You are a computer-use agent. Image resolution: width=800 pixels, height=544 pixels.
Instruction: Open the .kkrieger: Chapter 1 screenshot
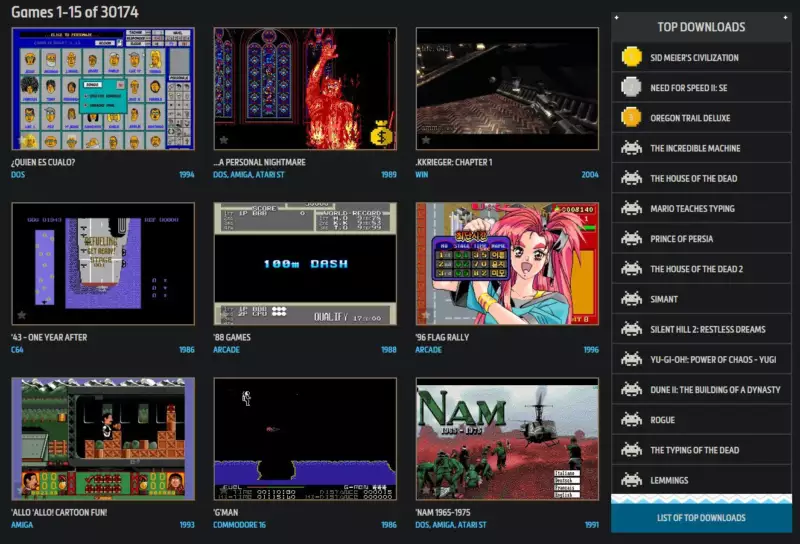click(507, 89)
